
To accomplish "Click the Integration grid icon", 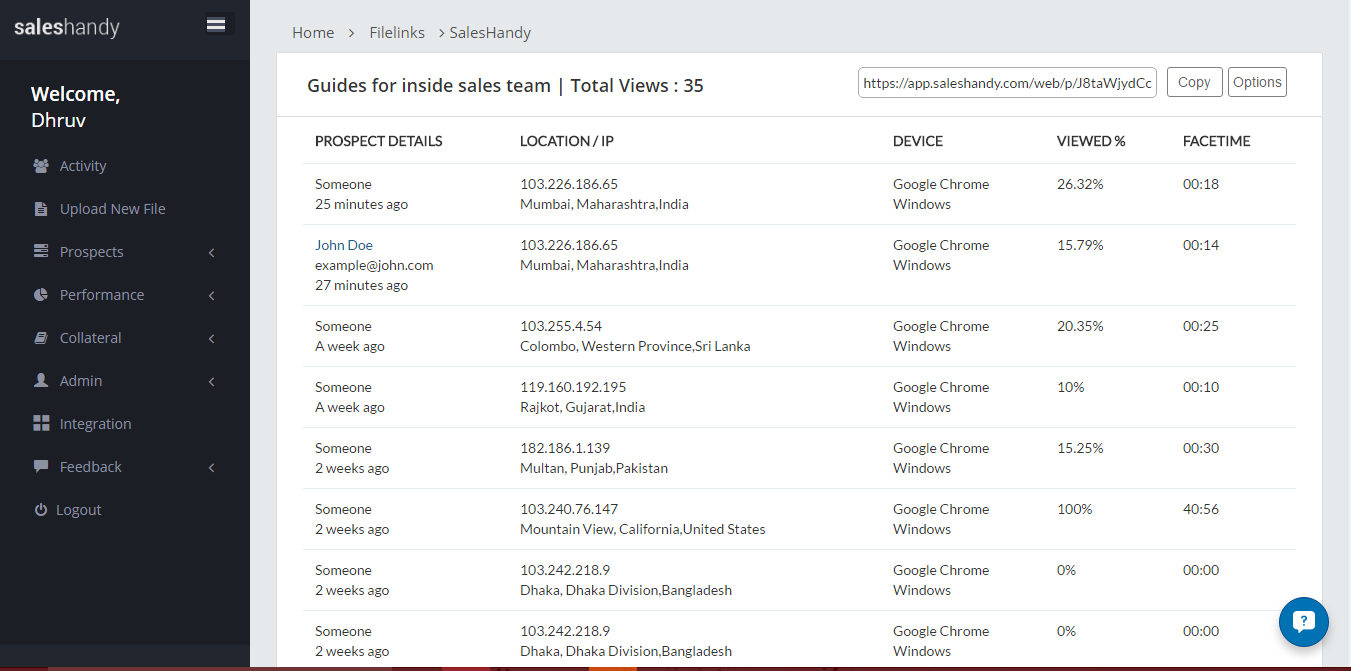I will 41,424.
